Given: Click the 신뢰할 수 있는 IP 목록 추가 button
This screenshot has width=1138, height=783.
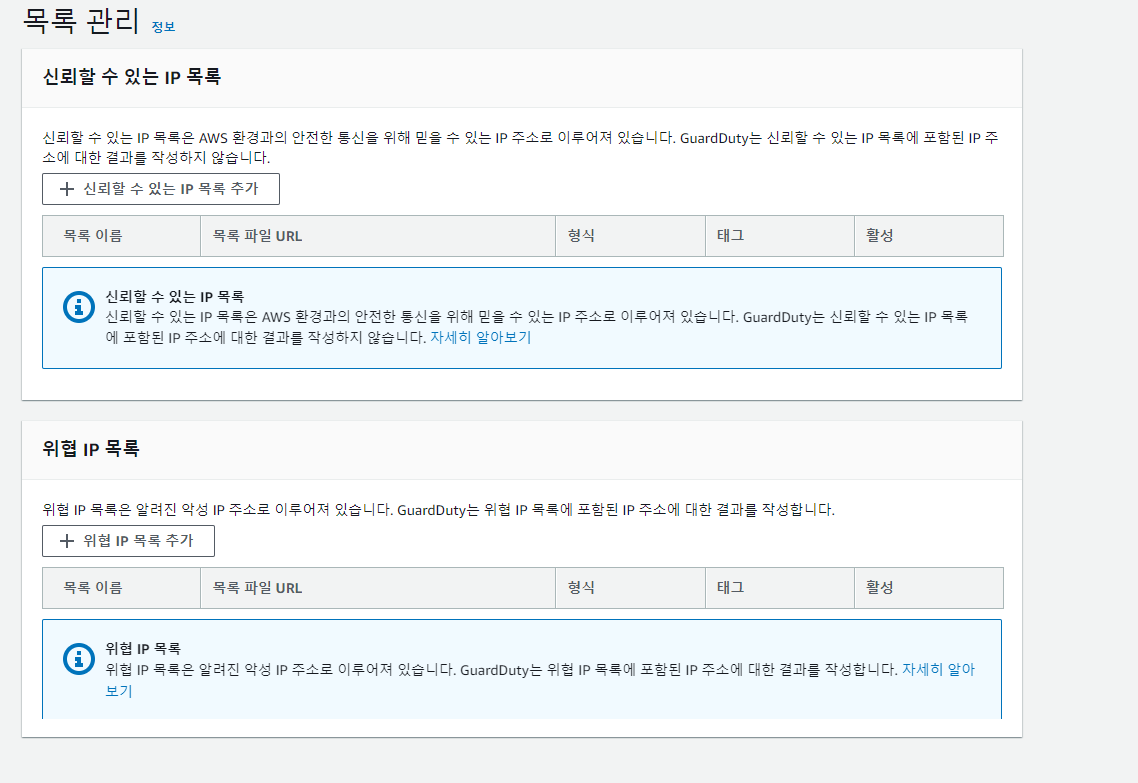Looking at the screenshot, I should coord(160,189).
